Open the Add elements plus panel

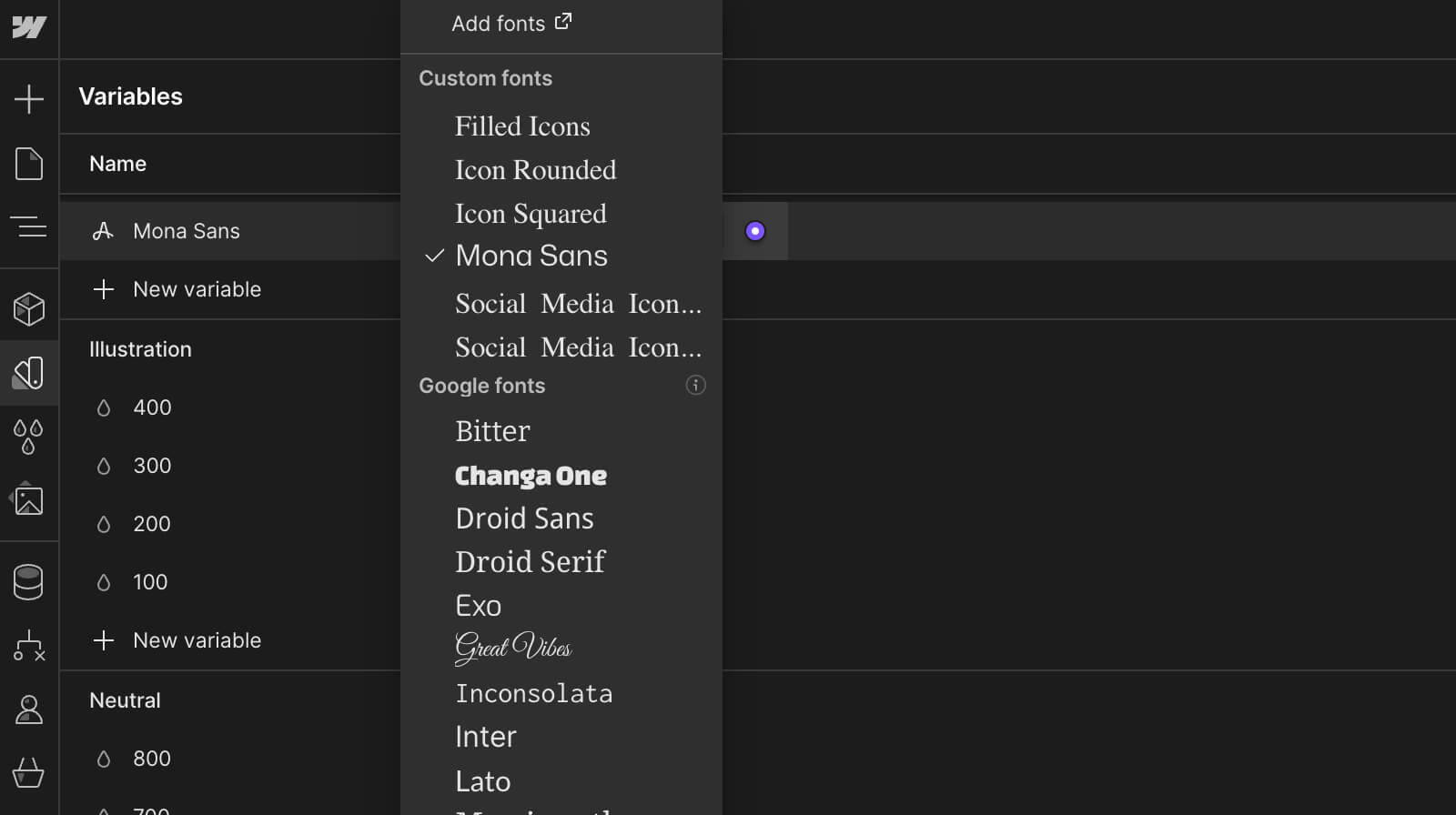pyautogui.click(x=29, y=99)
